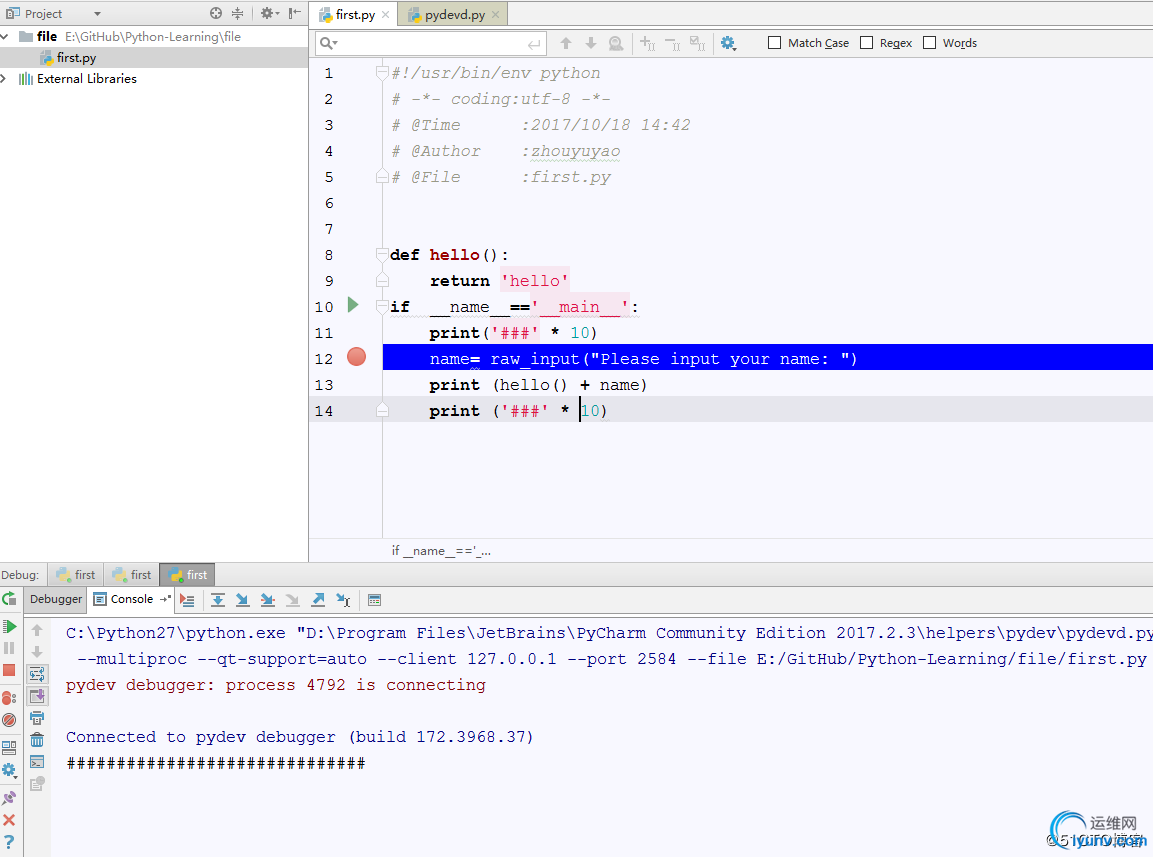The height and width of the screenshot is (857, 1153).
Task: Show execution point
Action: point(188,600)
